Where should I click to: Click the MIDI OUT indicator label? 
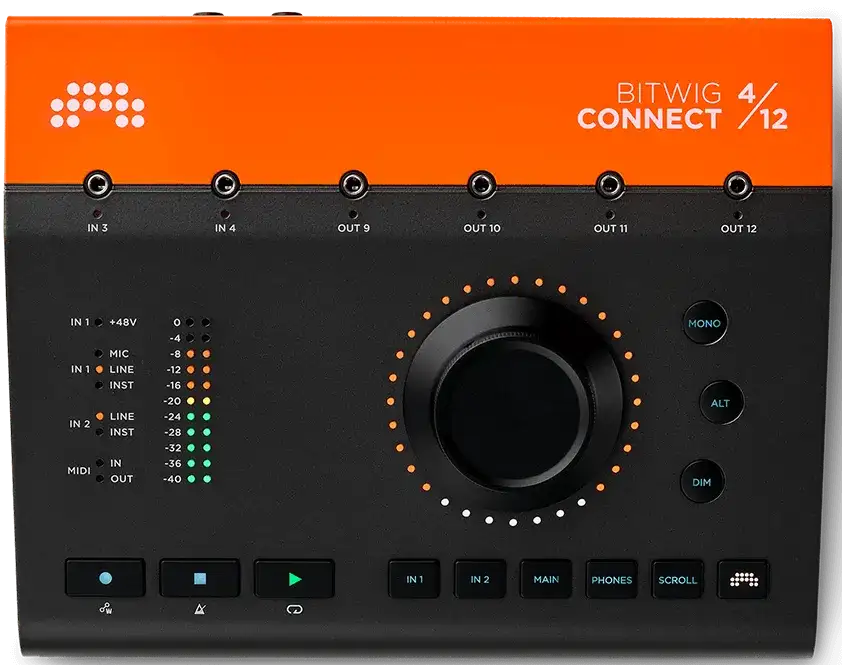[x=122, y=479]
